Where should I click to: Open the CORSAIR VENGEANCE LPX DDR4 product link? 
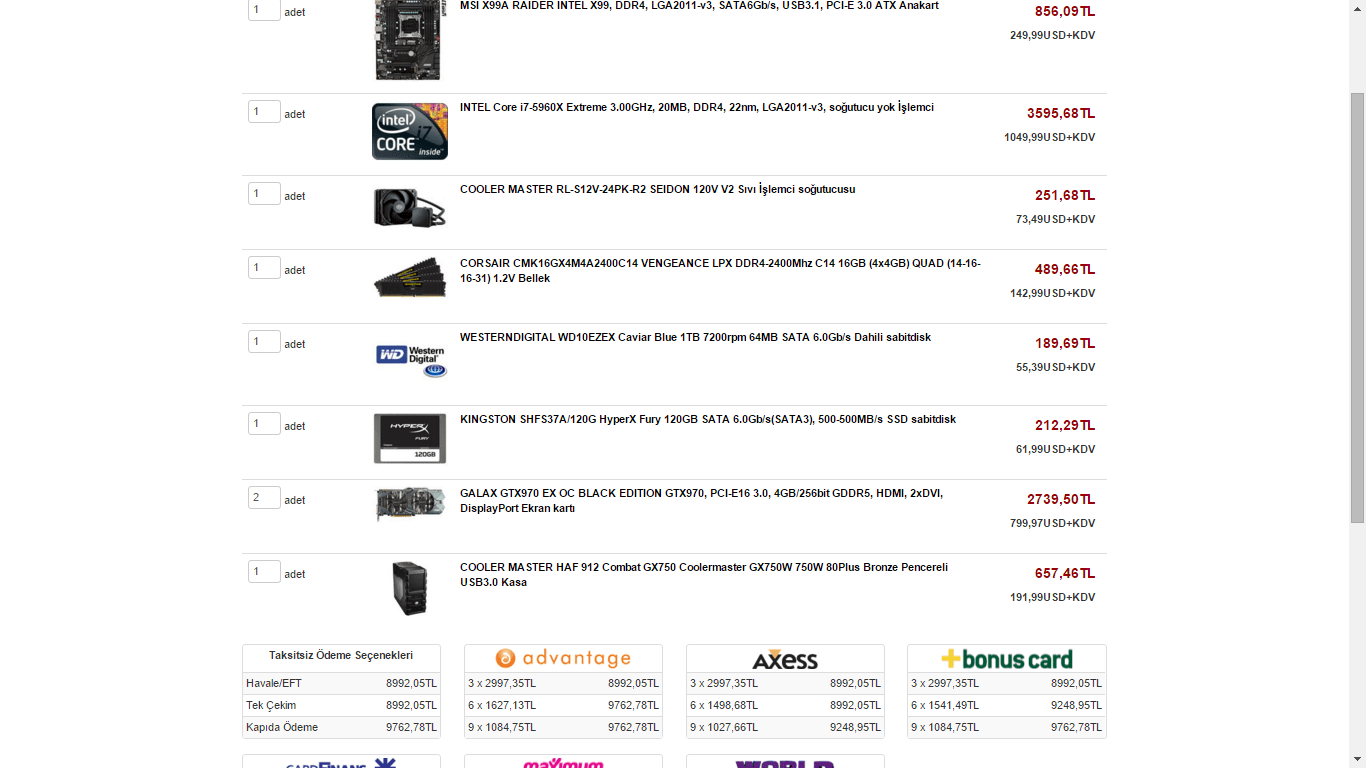click(720, 271)
